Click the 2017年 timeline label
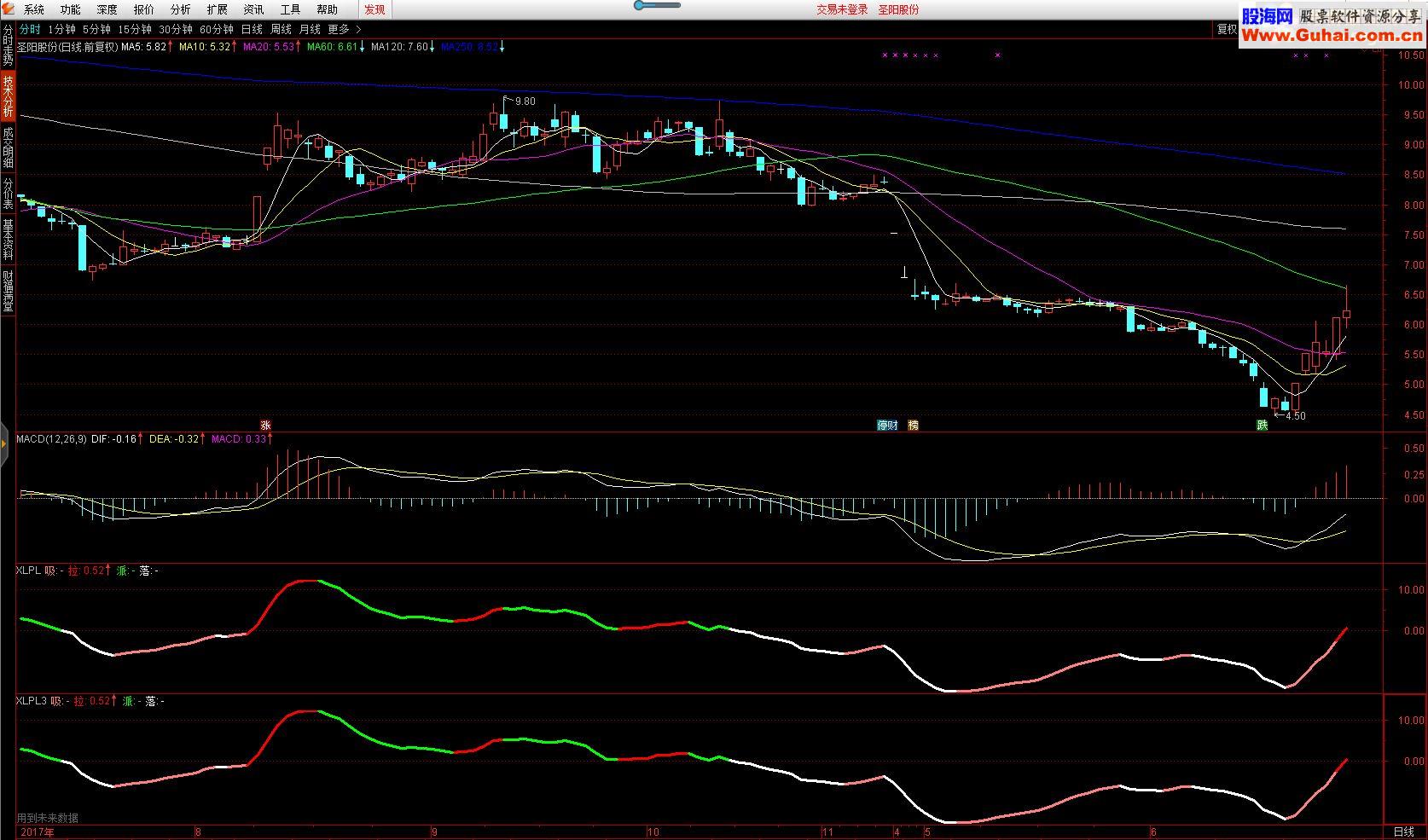The height and width of the screenshot is (840, 1428). (37, 832)
